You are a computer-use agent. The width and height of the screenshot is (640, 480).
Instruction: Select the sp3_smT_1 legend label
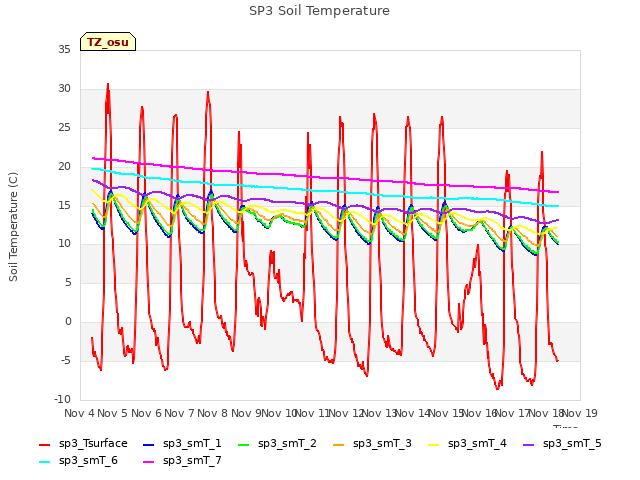(x=192, y=444)
